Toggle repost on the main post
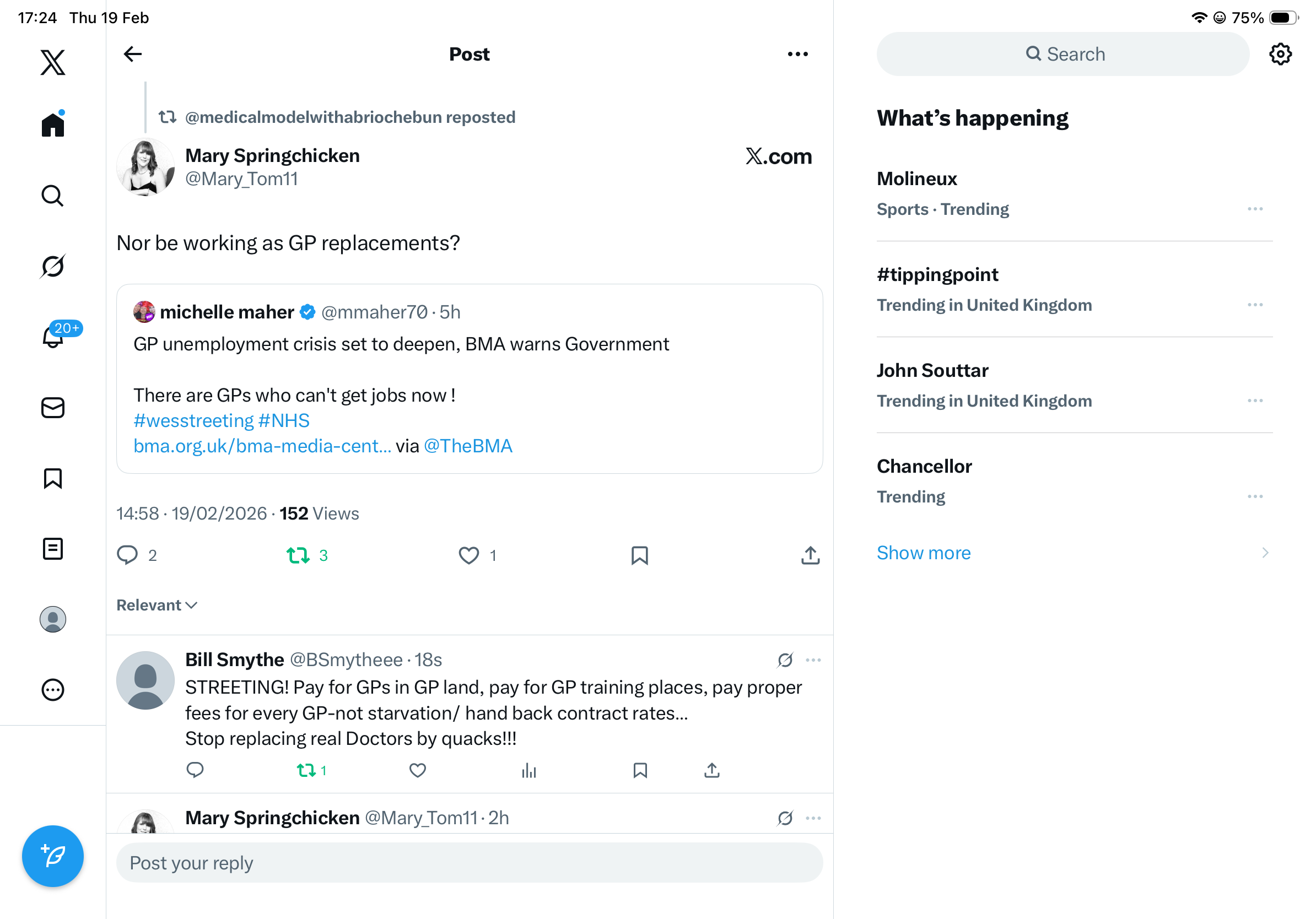The image size is (1316, 919). click(x=298, y=555)
